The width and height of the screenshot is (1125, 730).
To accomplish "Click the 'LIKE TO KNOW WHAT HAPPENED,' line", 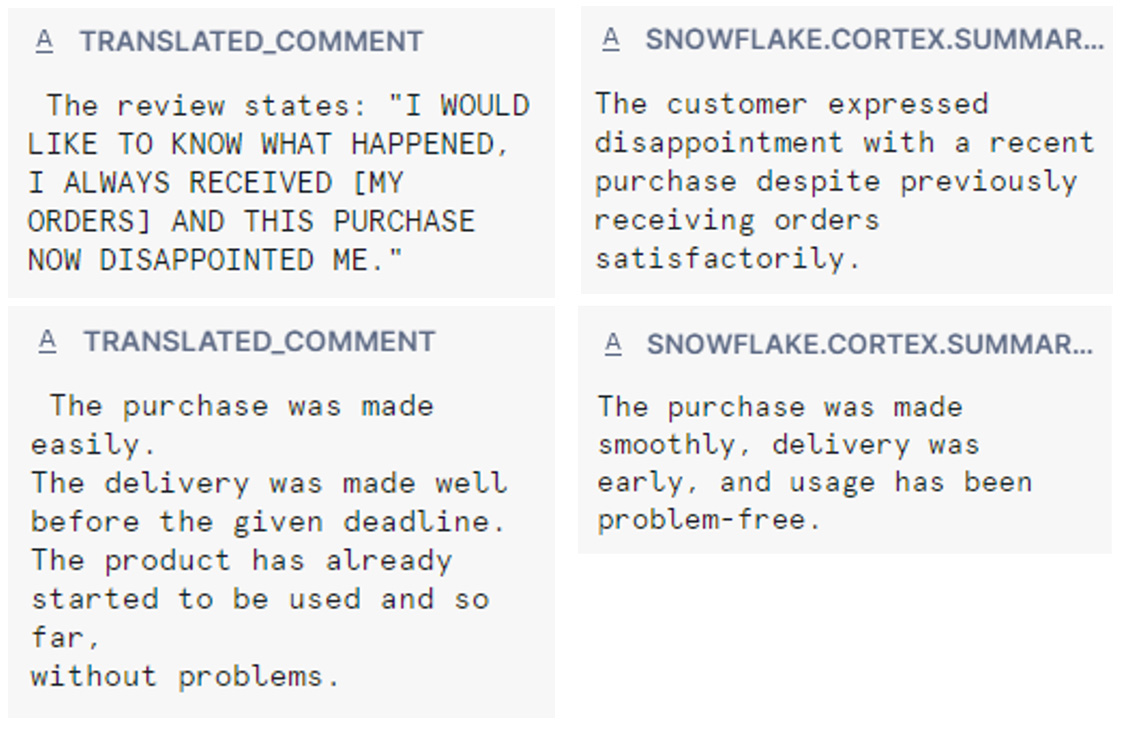I will [268, 144].
